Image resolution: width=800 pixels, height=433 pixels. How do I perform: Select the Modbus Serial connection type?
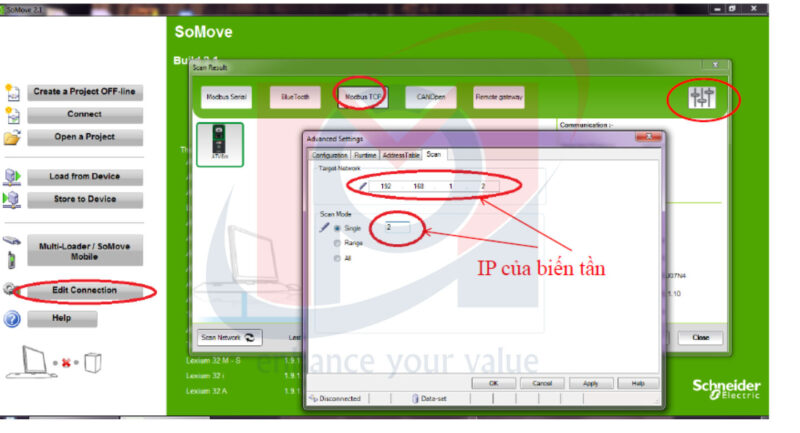(226, 97)
